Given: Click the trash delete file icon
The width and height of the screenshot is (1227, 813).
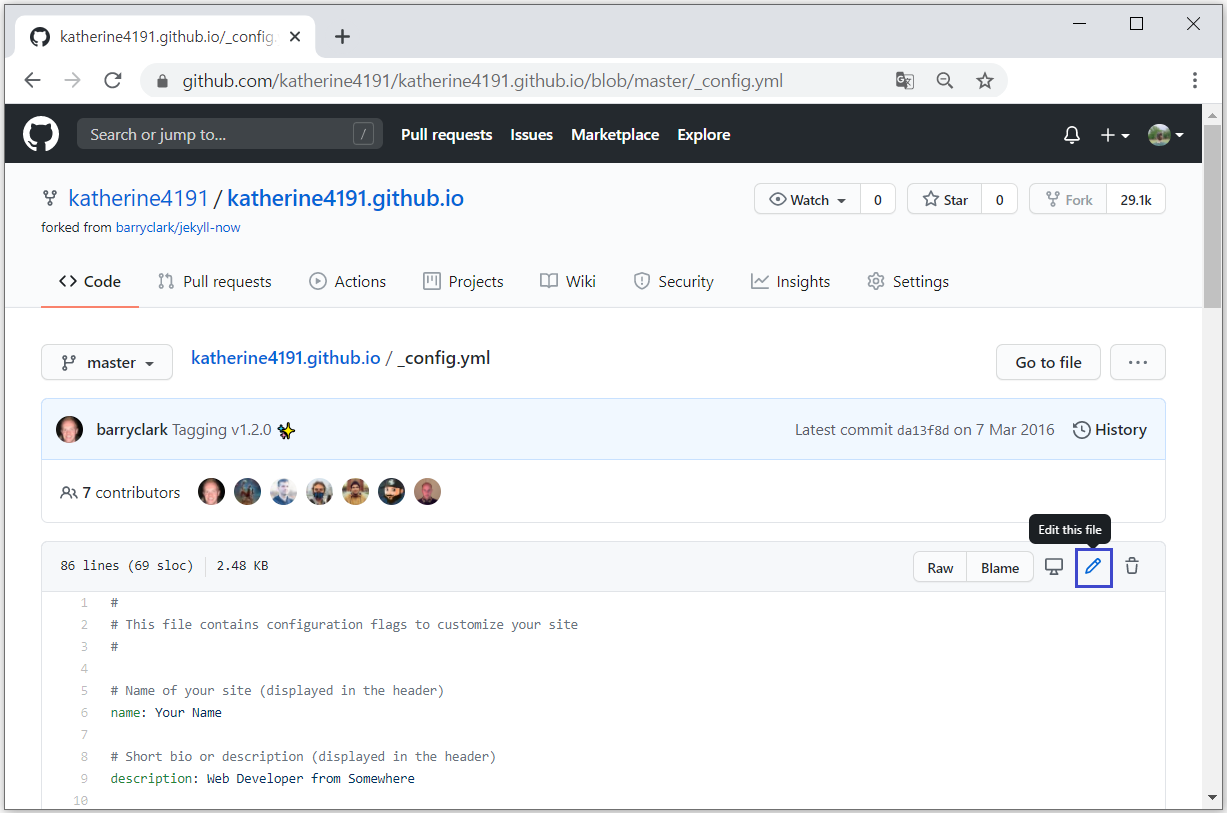Looking at the screenshot, I should click(x=1132, y=567).
